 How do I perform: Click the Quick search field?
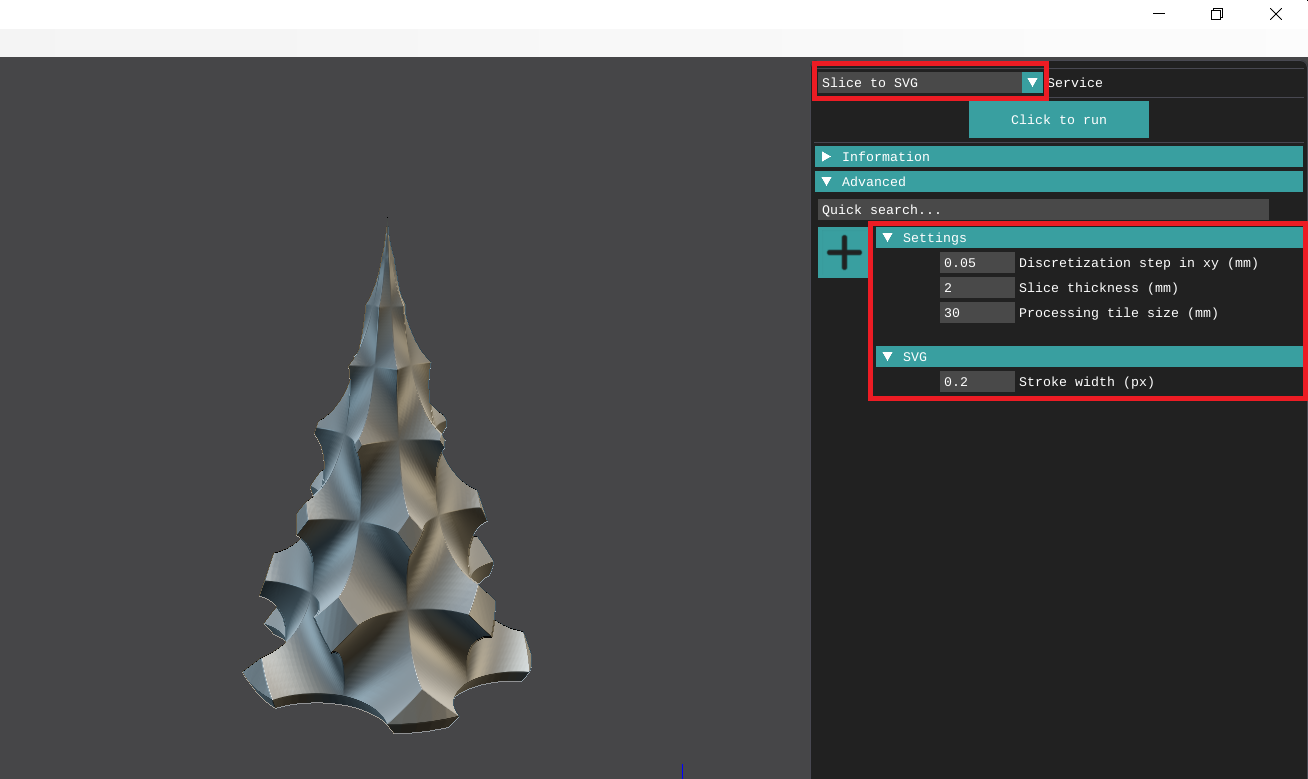click(1043, 210)
